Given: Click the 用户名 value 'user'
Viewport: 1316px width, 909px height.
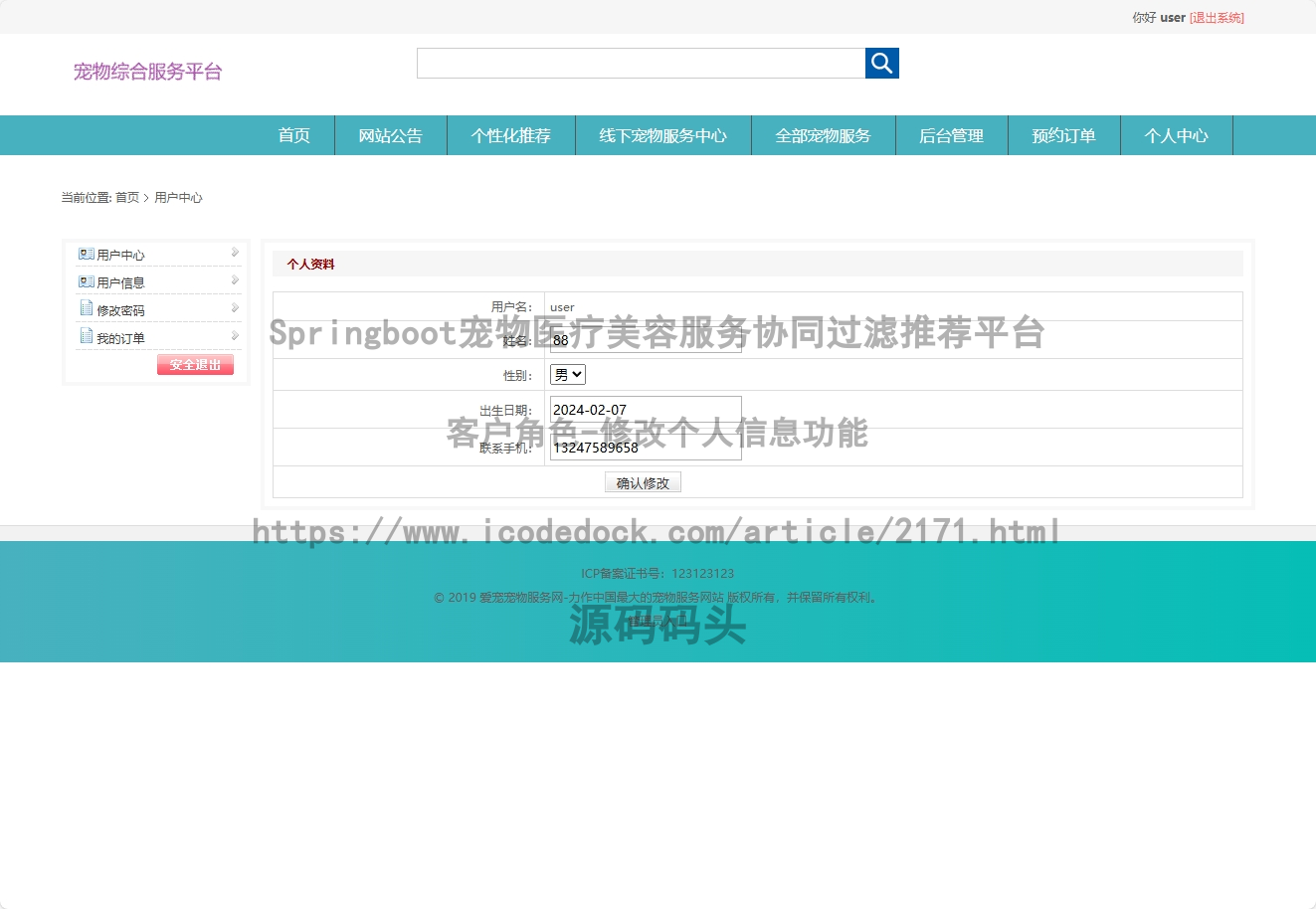Looking at the screenshot, I should pos(562,307).
